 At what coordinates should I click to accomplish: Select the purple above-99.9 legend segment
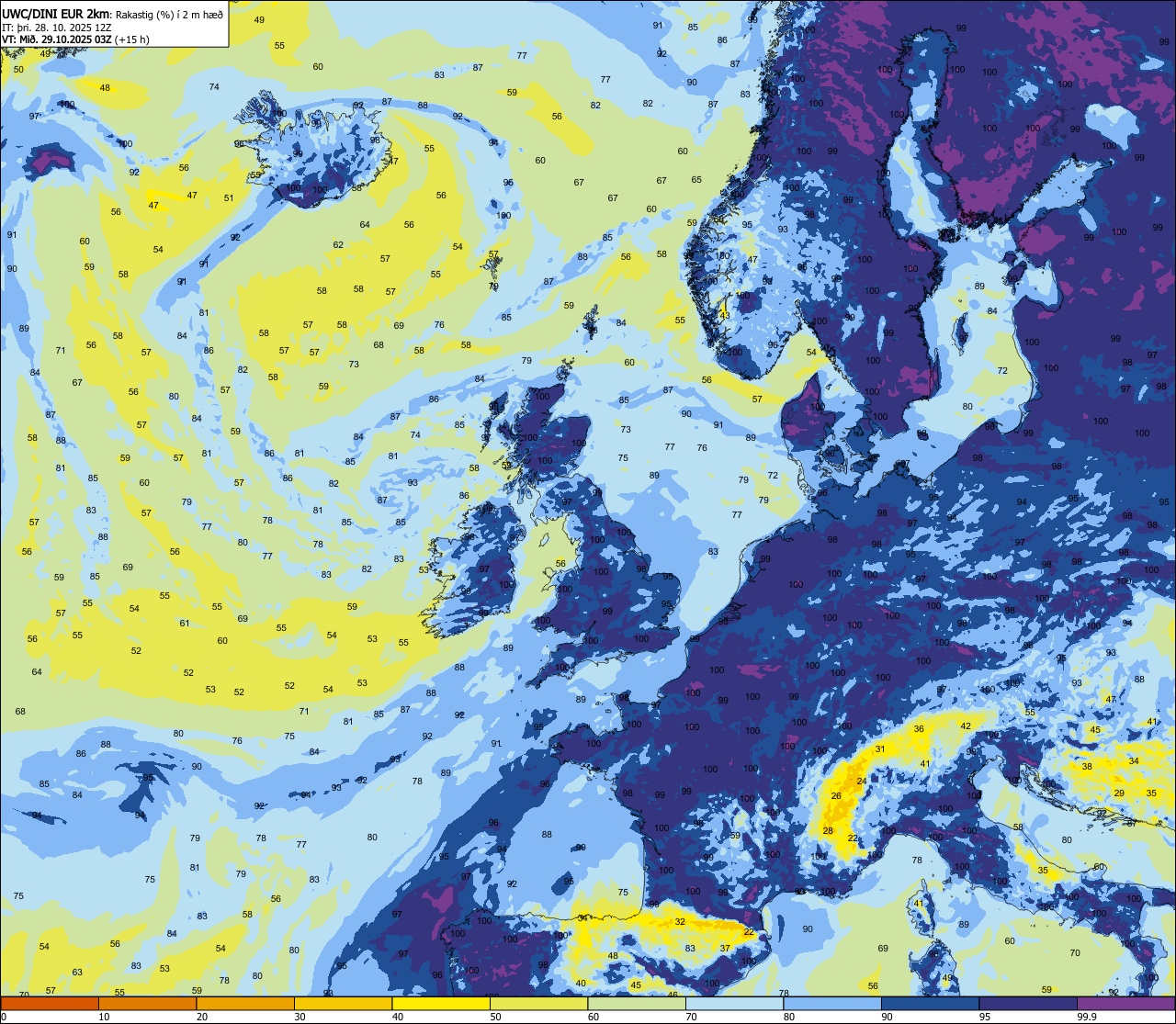[1125, 1003]
